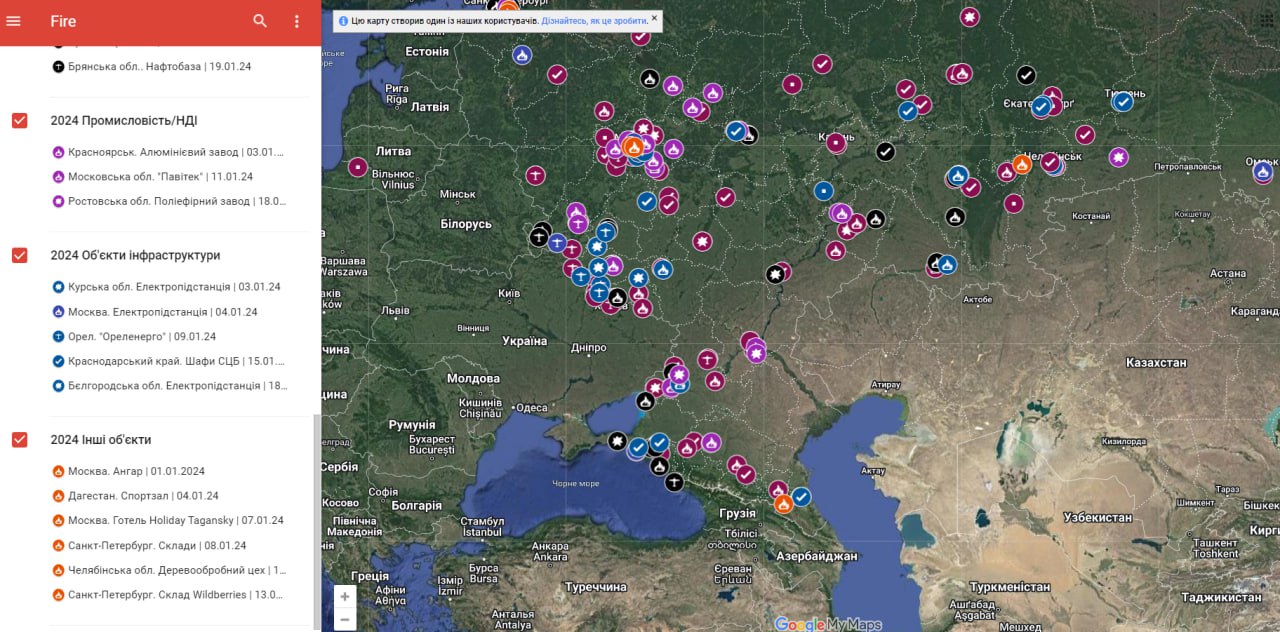Click the sidebar vertical scrollbar thumb
The height and width of the screenshot is (632, 1280).
point(316,520)
